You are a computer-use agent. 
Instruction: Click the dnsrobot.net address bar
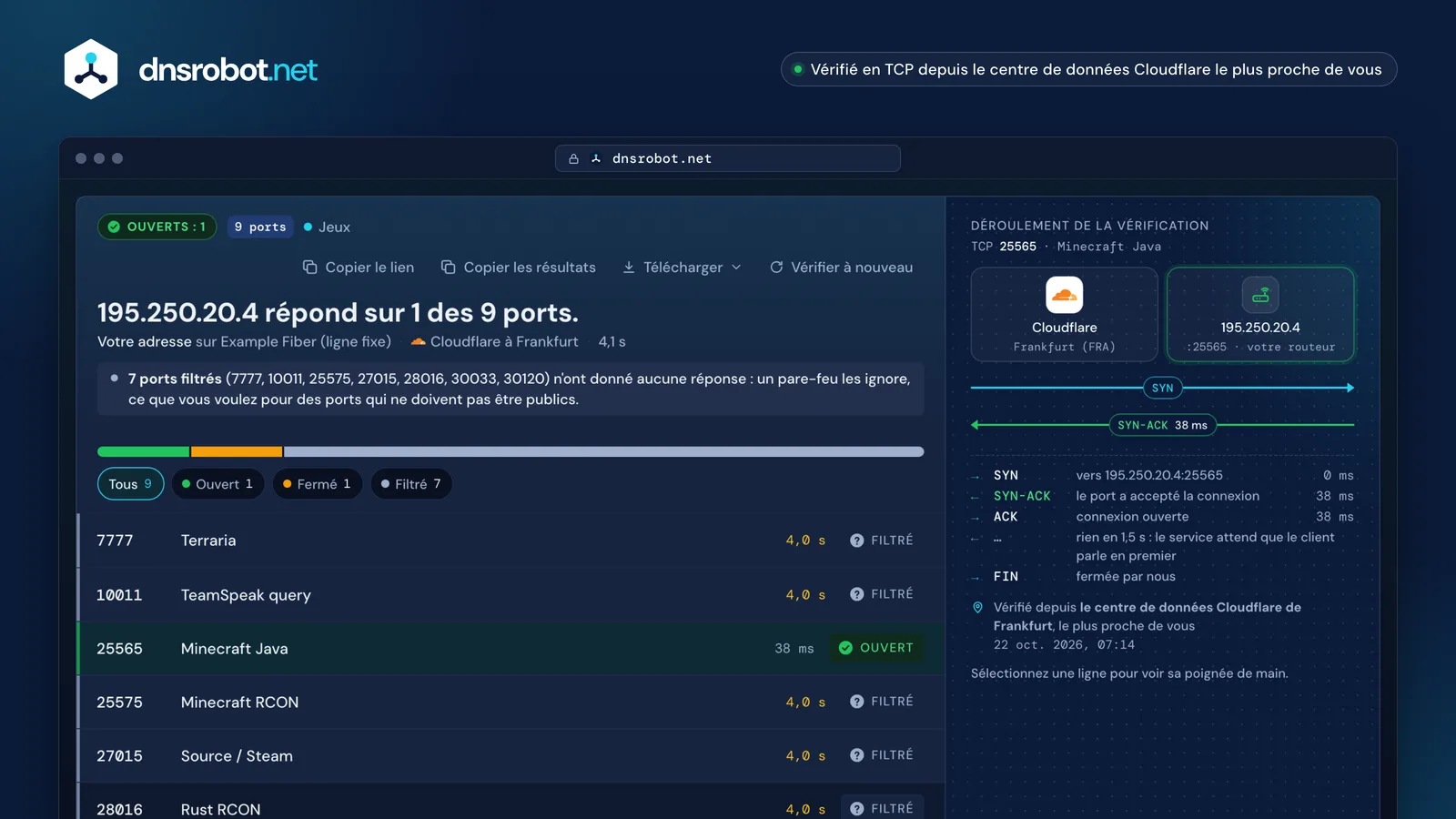(x=728, y=158)
